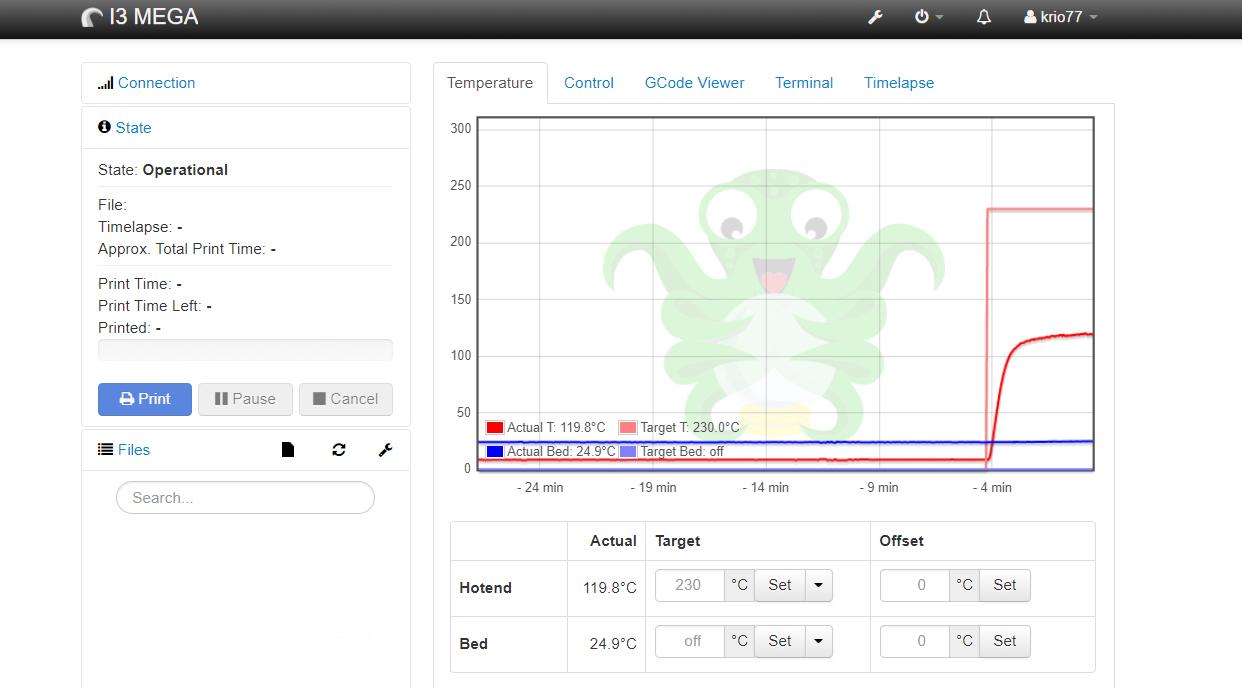Click the blue Print button
This screenshot has height=688, width=1242.
145,399
